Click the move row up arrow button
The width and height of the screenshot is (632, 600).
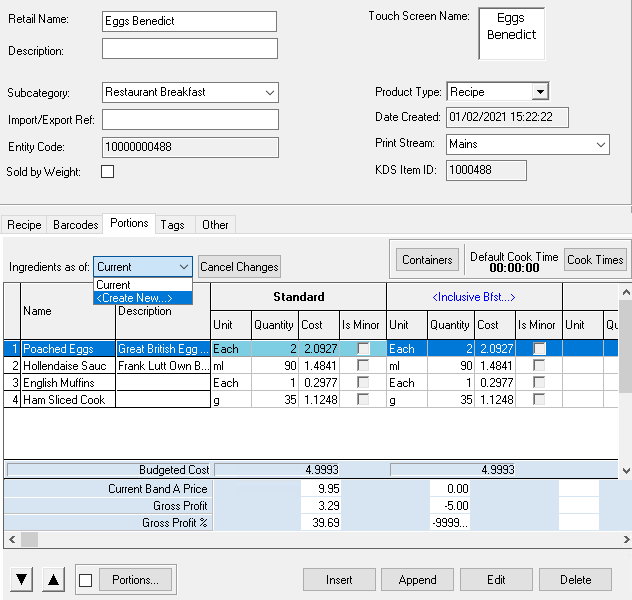click(54, 580)
